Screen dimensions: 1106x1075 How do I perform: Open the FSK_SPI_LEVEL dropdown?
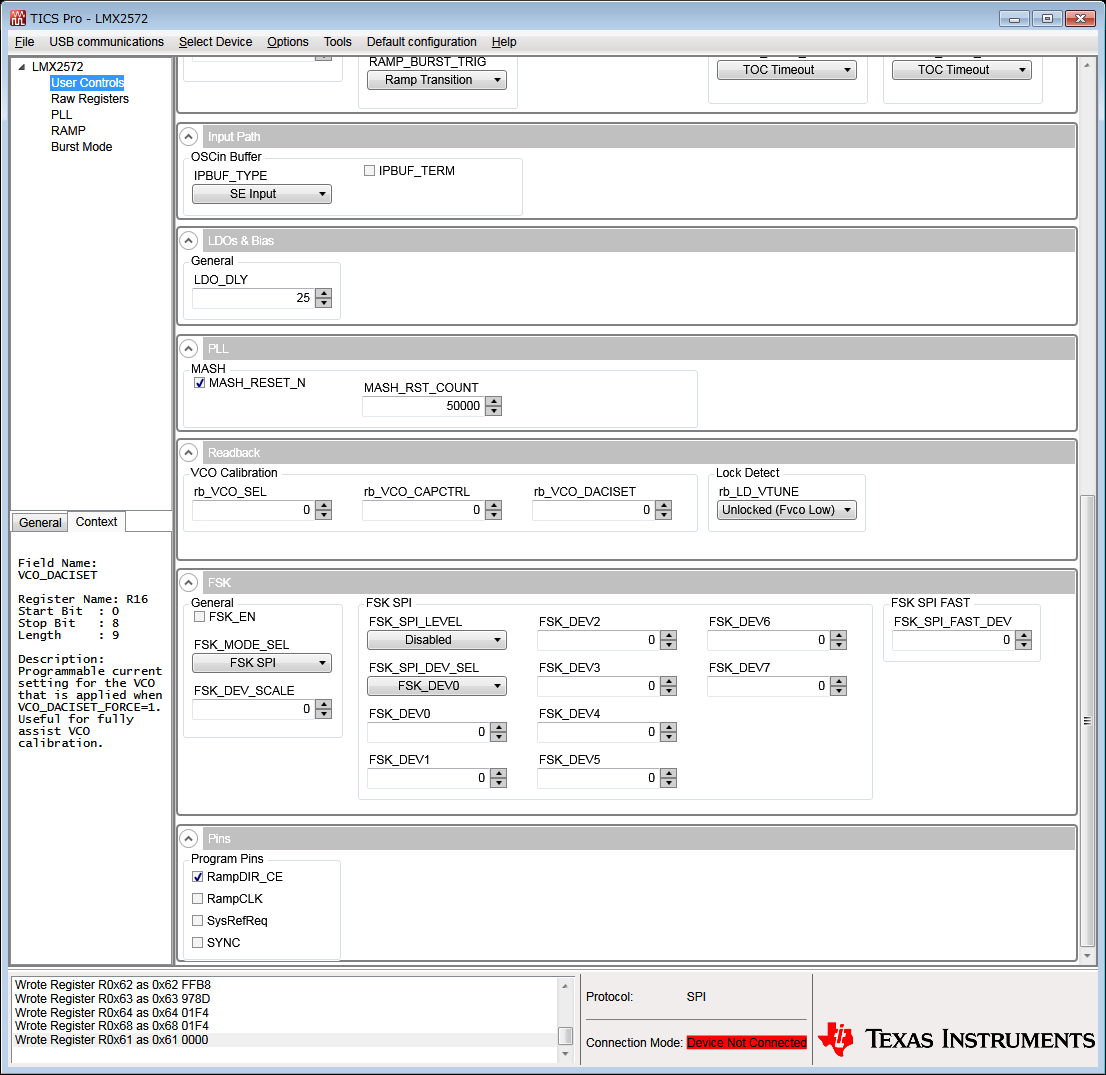(437, 640)
